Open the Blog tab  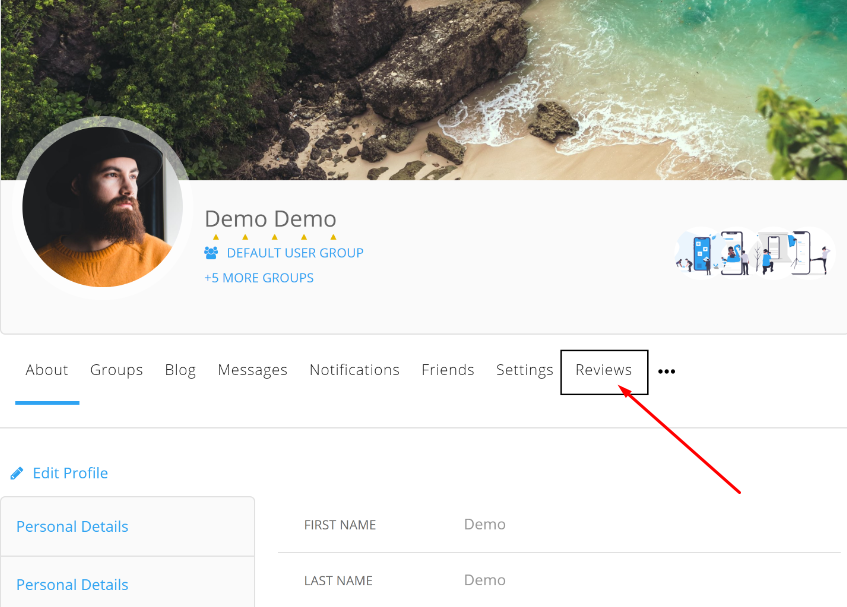pyautogui.click(x=180, y=370)
